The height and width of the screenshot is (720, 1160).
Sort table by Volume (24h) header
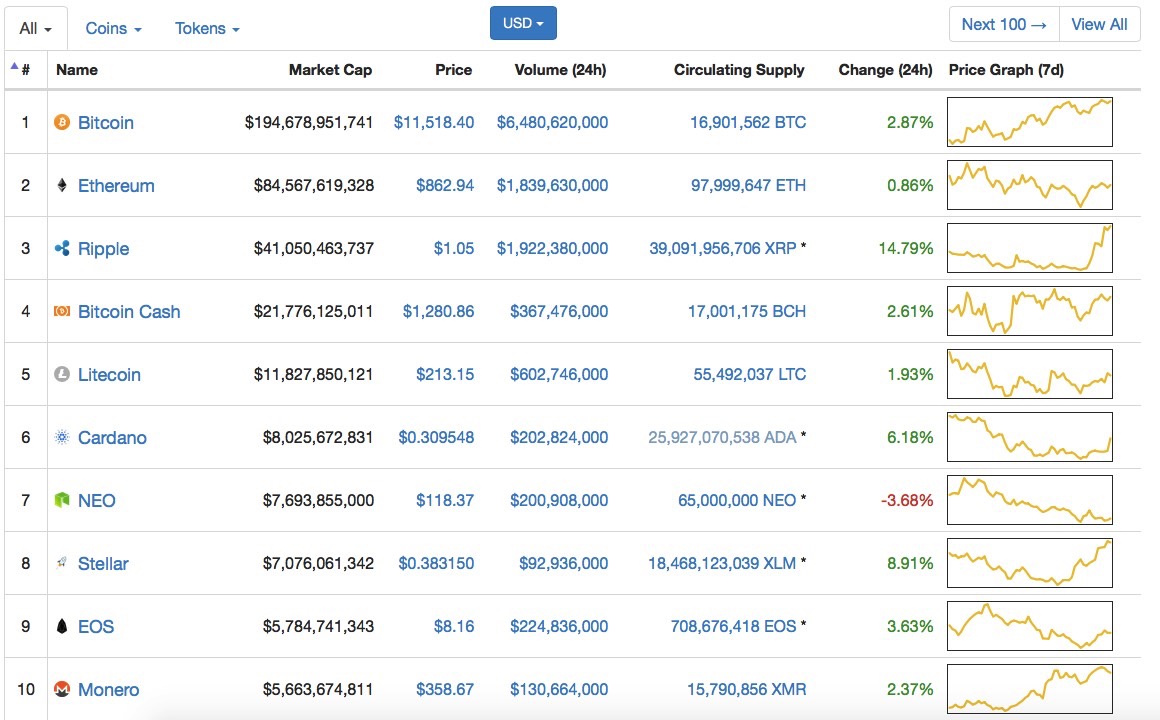[x=560, y=70]
